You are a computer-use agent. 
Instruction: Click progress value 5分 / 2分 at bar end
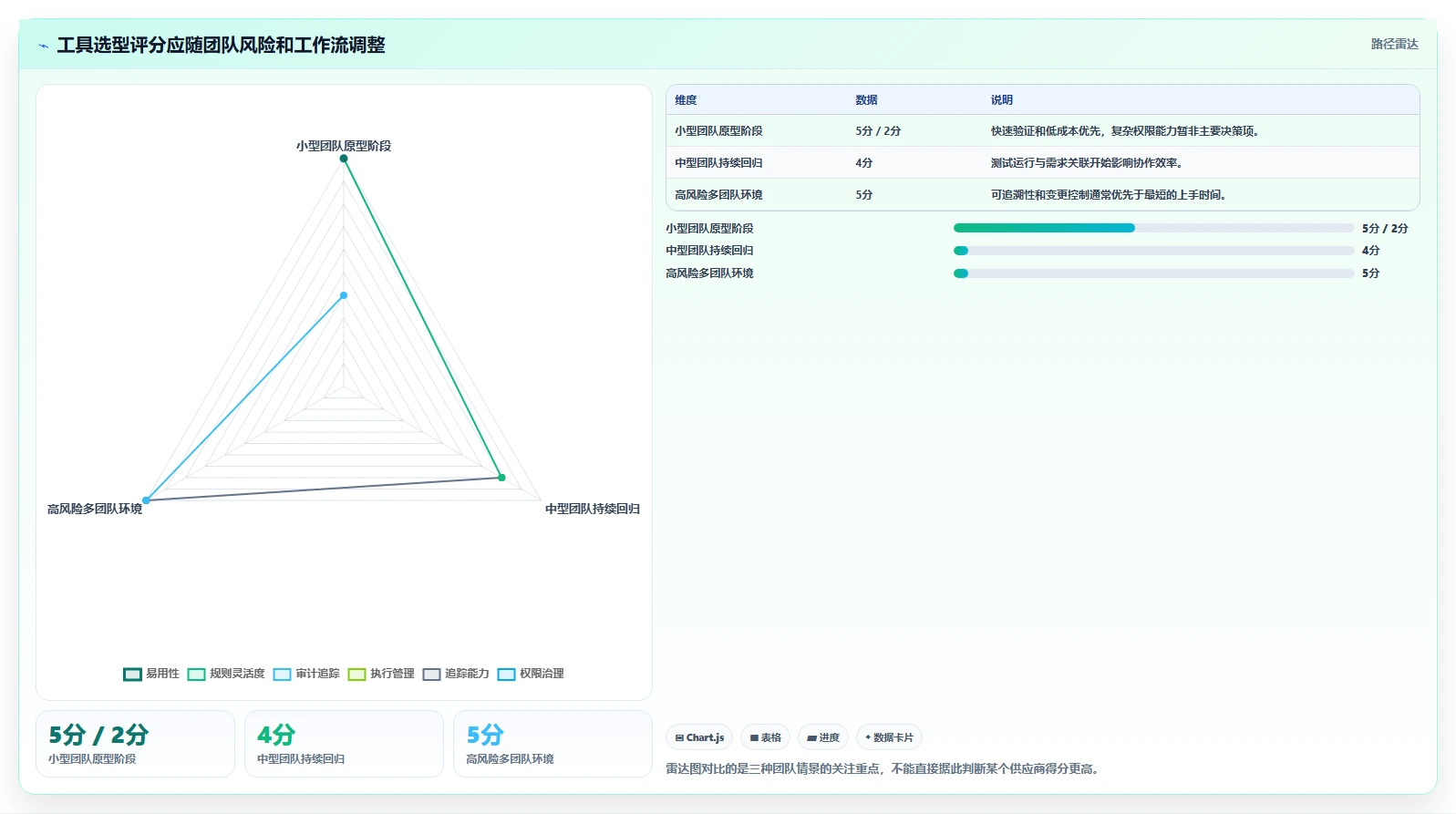(1385, 228)
